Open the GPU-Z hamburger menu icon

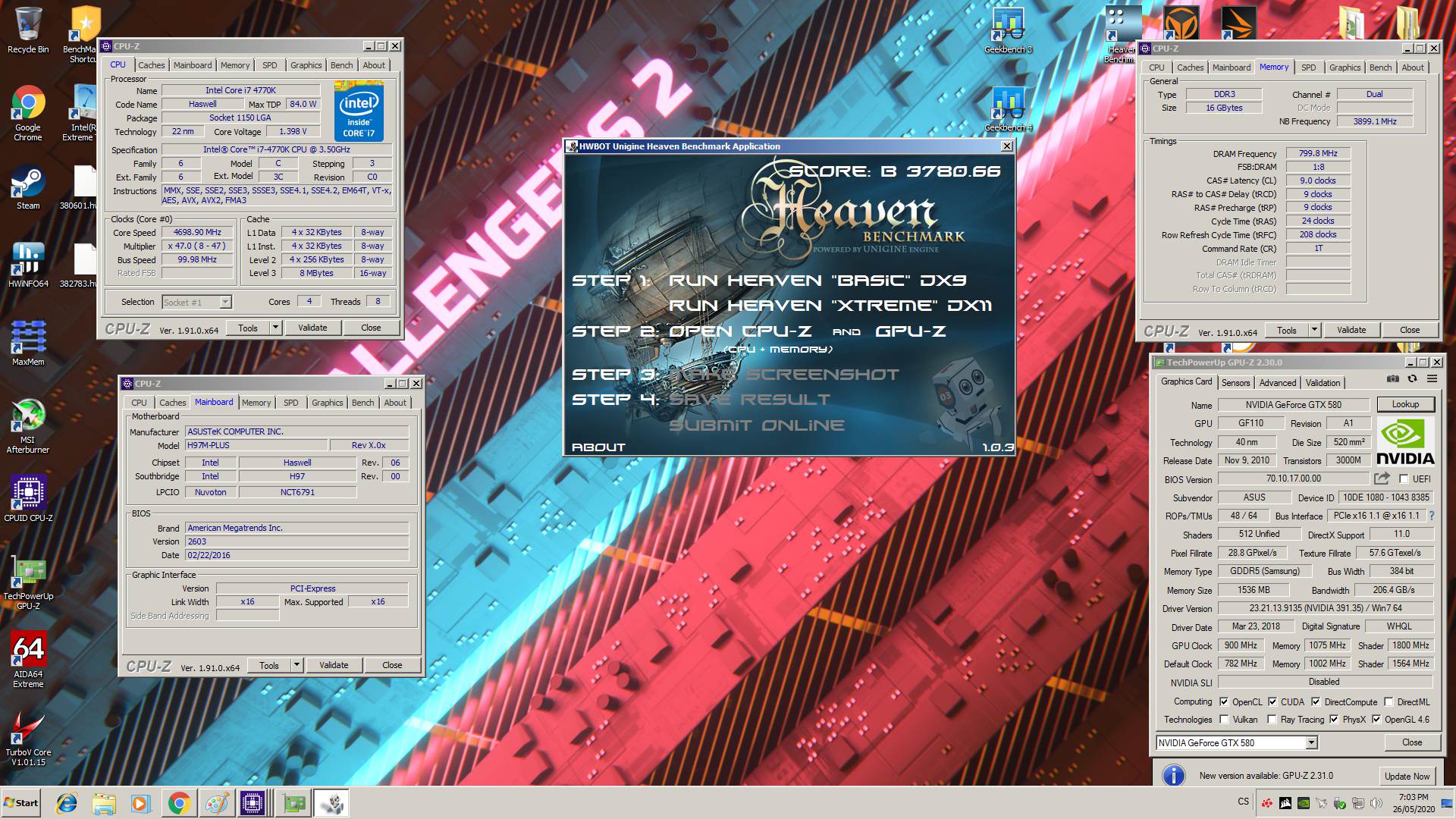click(1432, 378)
